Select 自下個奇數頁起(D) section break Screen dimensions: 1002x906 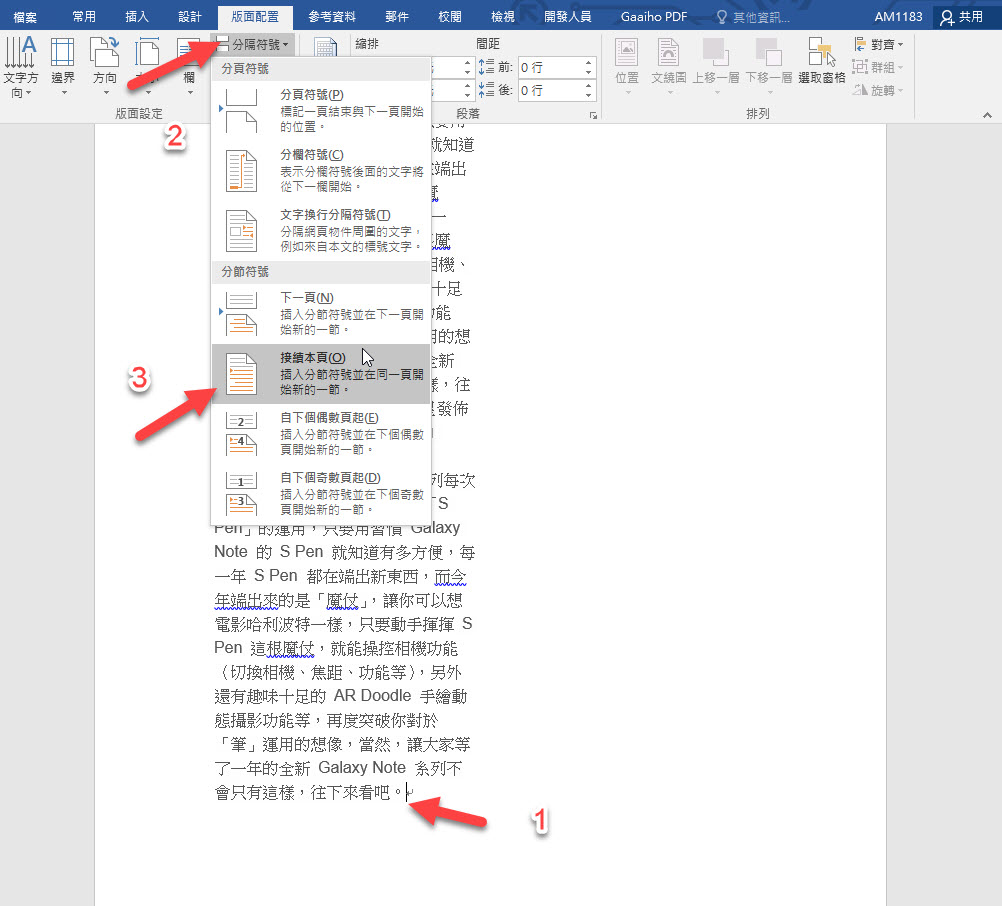321,494
